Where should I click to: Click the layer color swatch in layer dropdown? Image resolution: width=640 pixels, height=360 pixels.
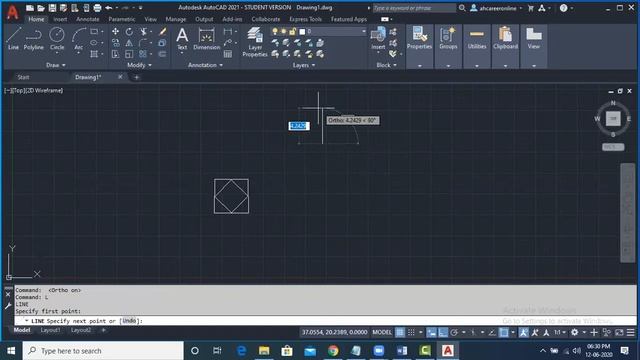tap(302, 31)
